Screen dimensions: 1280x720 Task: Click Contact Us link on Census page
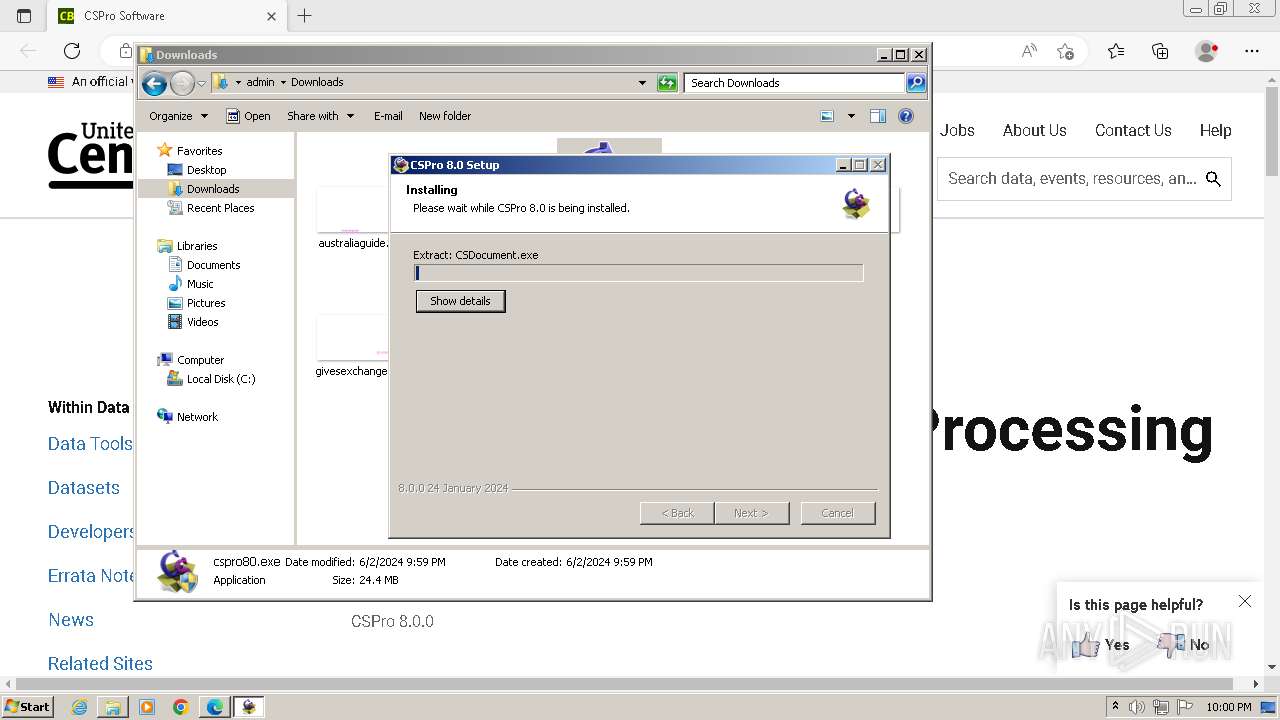pos(1133,130)
